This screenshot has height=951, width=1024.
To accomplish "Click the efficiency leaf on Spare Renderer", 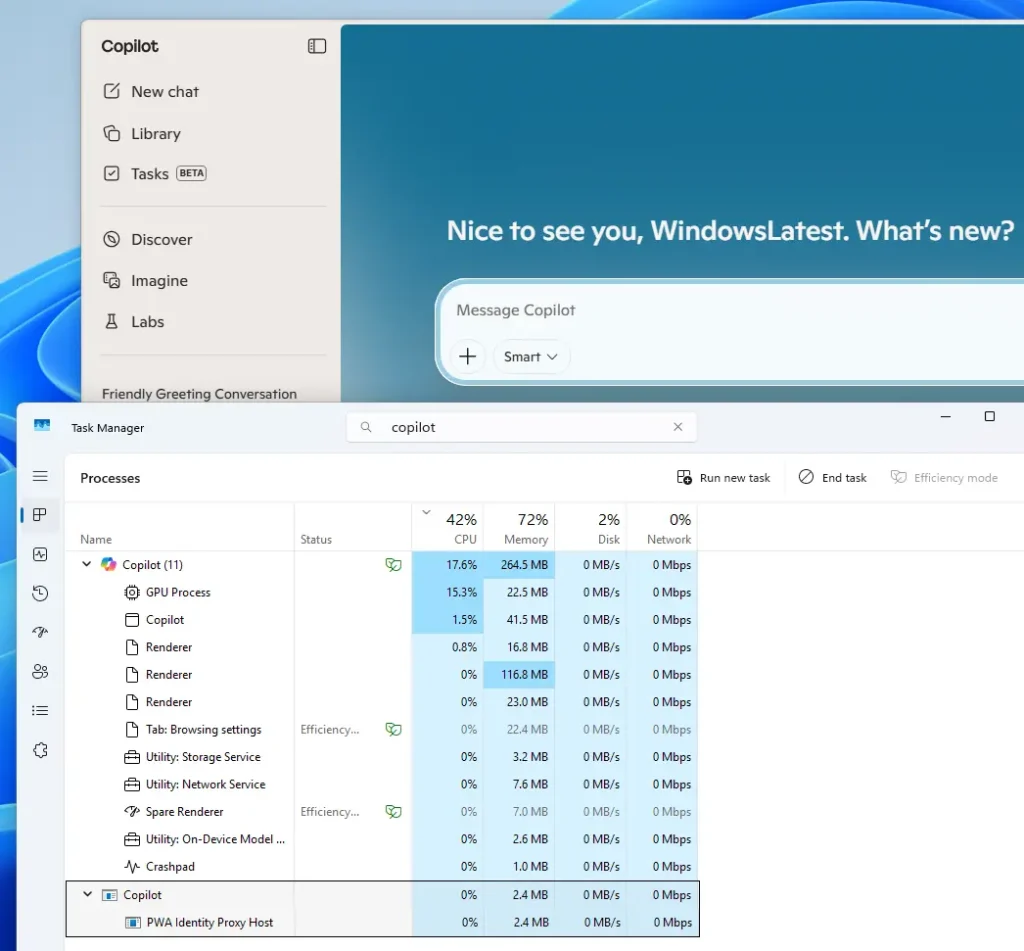I will click(x=393, y=811).
